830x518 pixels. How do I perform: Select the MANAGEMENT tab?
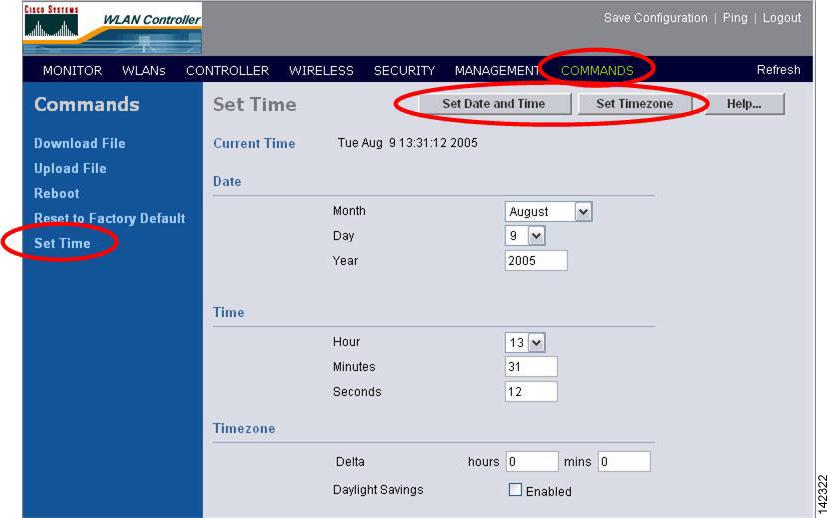pyautogui.click(x=497, y=70)
